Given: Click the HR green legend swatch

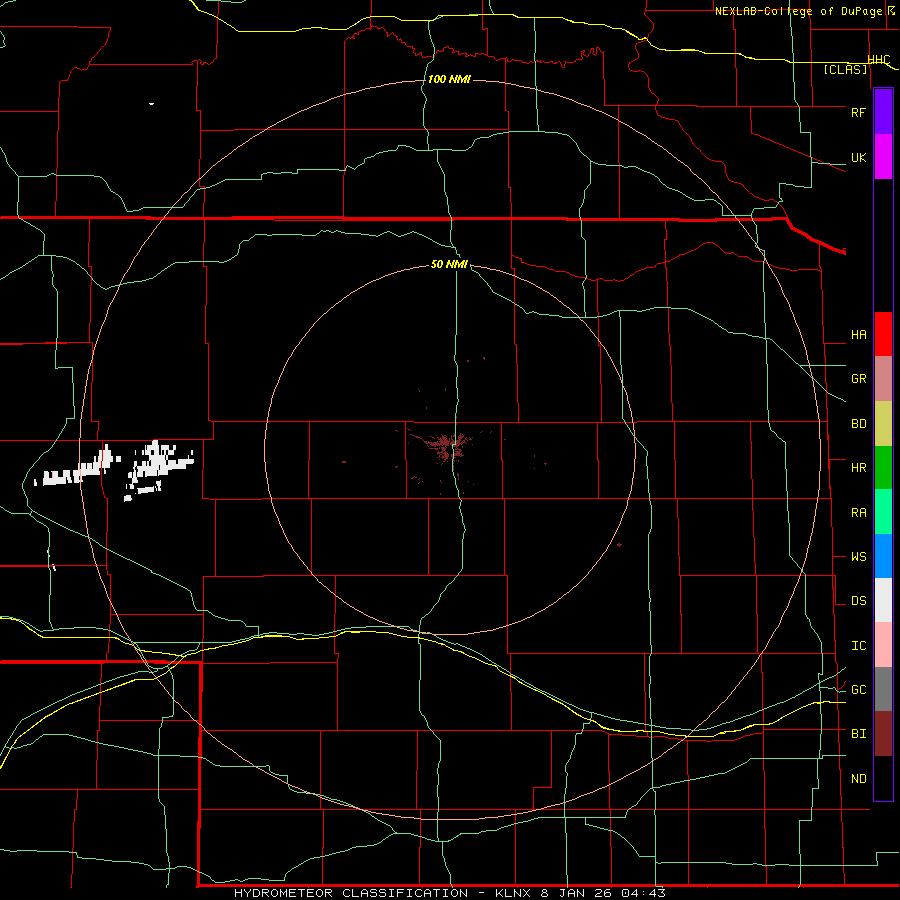Looking at the screenshot, I should coord(883,468).
